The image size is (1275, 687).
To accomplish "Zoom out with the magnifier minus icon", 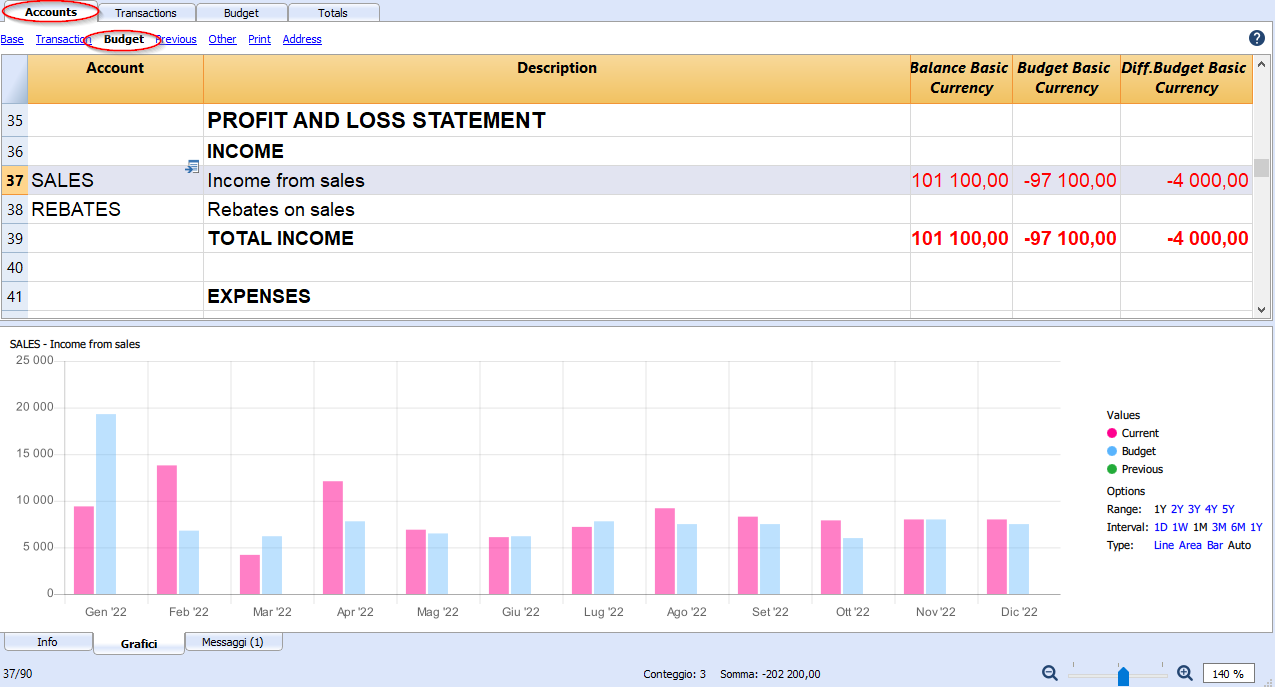I will point(1050,673).
